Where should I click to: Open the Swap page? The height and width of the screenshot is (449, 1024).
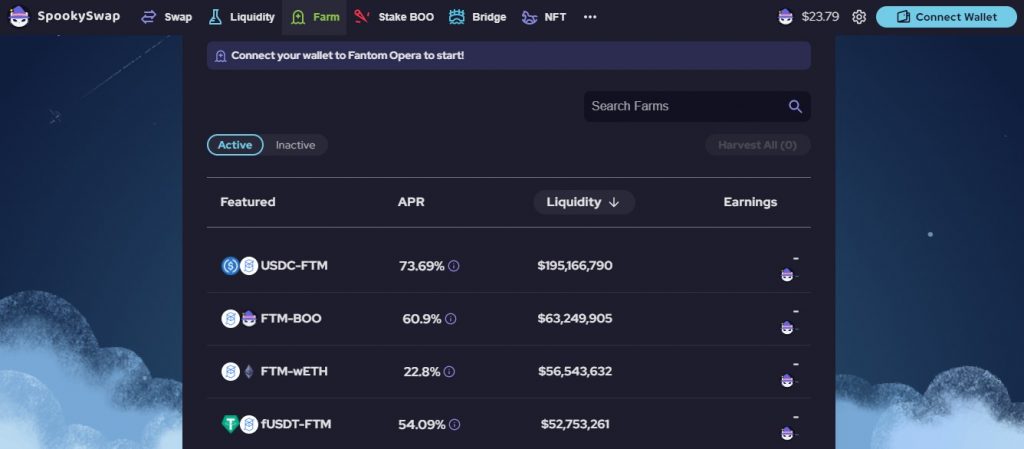167,17
